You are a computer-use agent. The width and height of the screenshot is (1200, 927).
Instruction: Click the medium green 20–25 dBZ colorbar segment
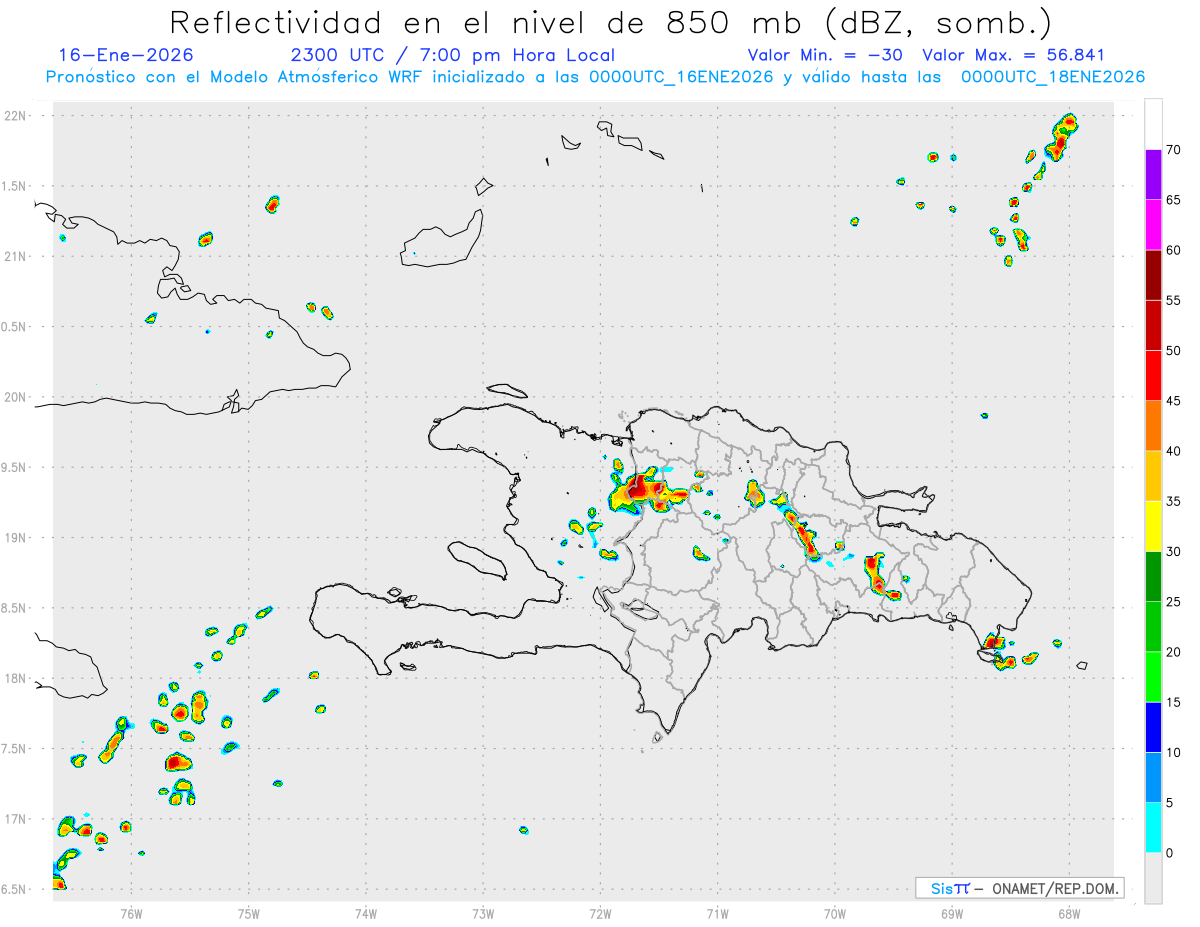tap(1153, 627)
